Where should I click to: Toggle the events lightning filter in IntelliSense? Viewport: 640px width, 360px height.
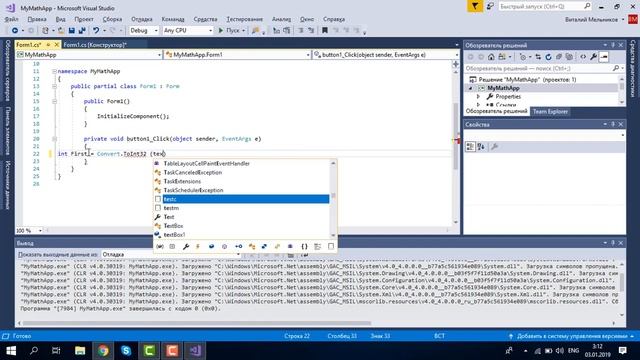[198, 247]
